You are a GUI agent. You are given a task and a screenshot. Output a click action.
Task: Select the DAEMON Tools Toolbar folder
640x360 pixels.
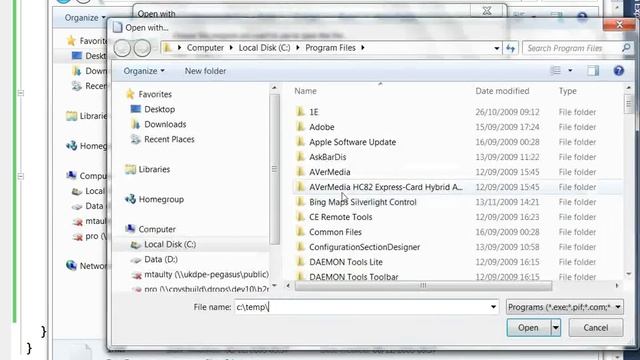point(353,277)
